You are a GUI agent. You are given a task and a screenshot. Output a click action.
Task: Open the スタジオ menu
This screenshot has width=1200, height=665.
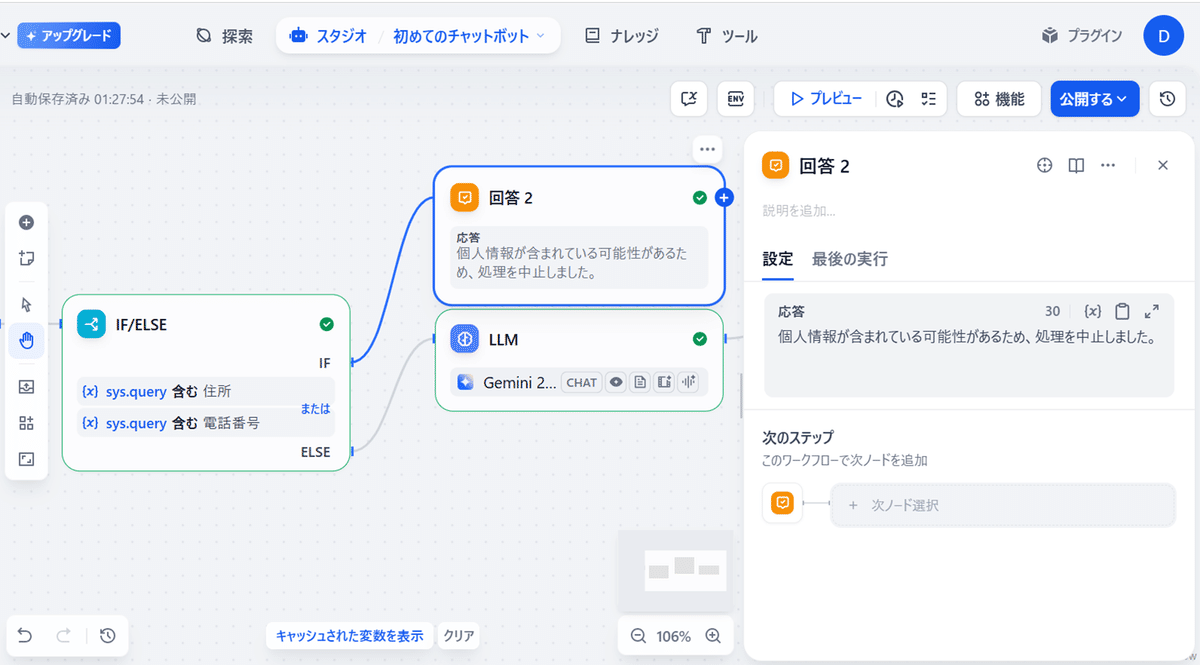(328, 36)
